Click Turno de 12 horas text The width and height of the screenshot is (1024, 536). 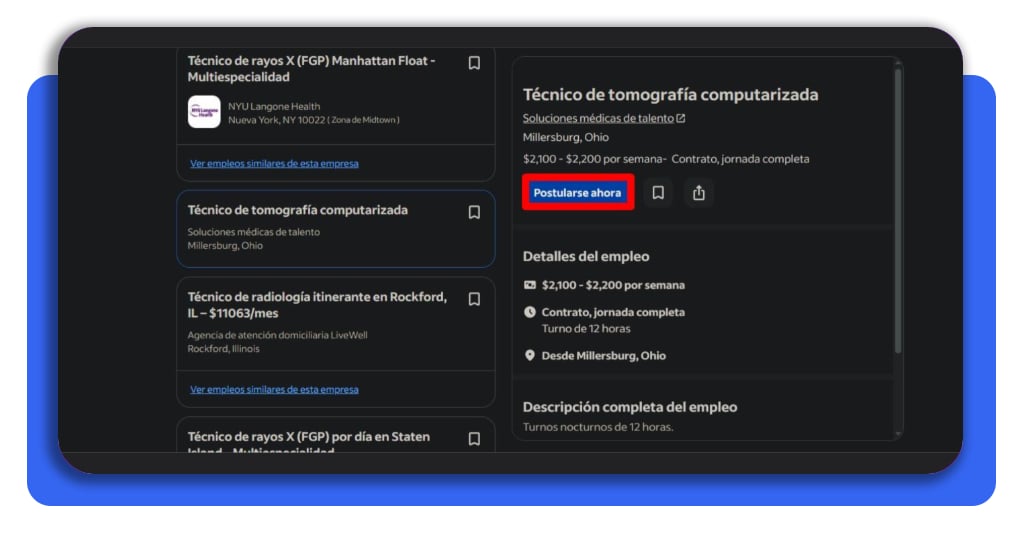pyautogui.click(x=586, y=328)
